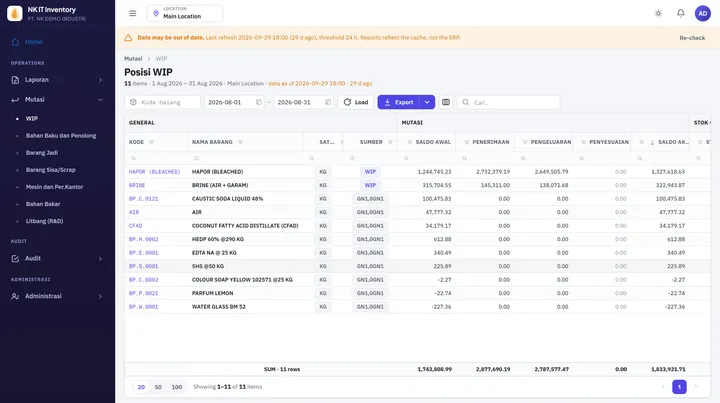The image size is (720, 403).
Task: Filter the SALDO AWAL column funnel icon
Action: 410,142
